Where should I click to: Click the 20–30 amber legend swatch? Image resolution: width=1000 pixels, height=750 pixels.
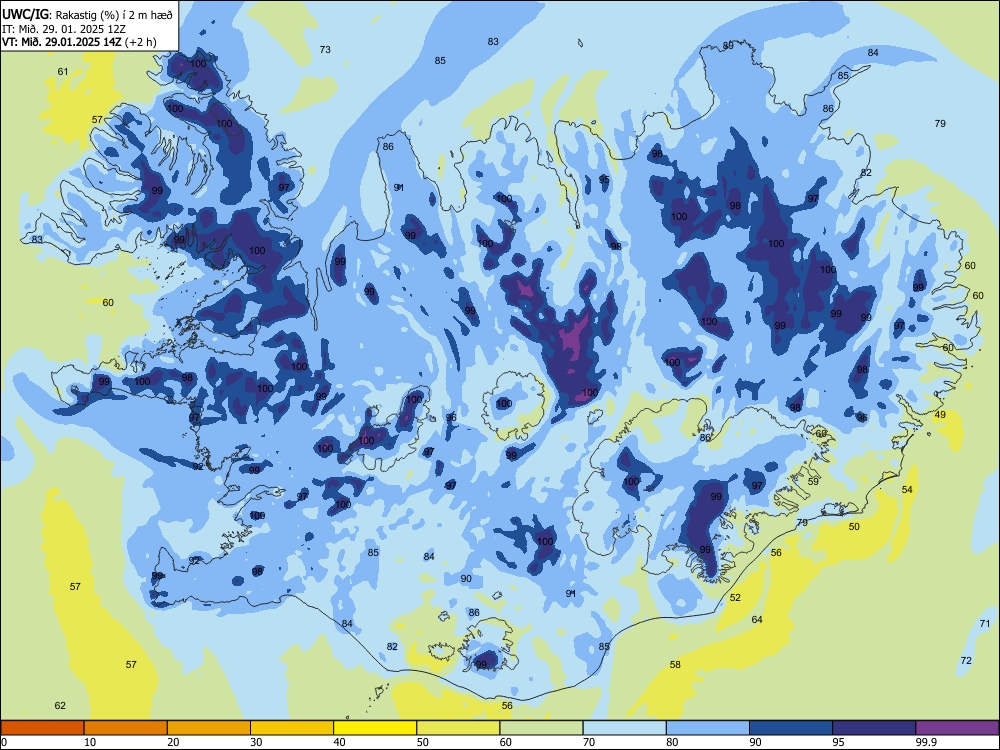tap(209, 728)
